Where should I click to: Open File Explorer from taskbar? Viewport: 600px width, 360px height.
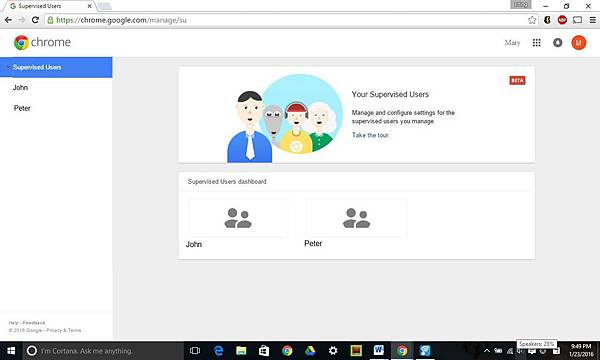[x=241, y=351]
